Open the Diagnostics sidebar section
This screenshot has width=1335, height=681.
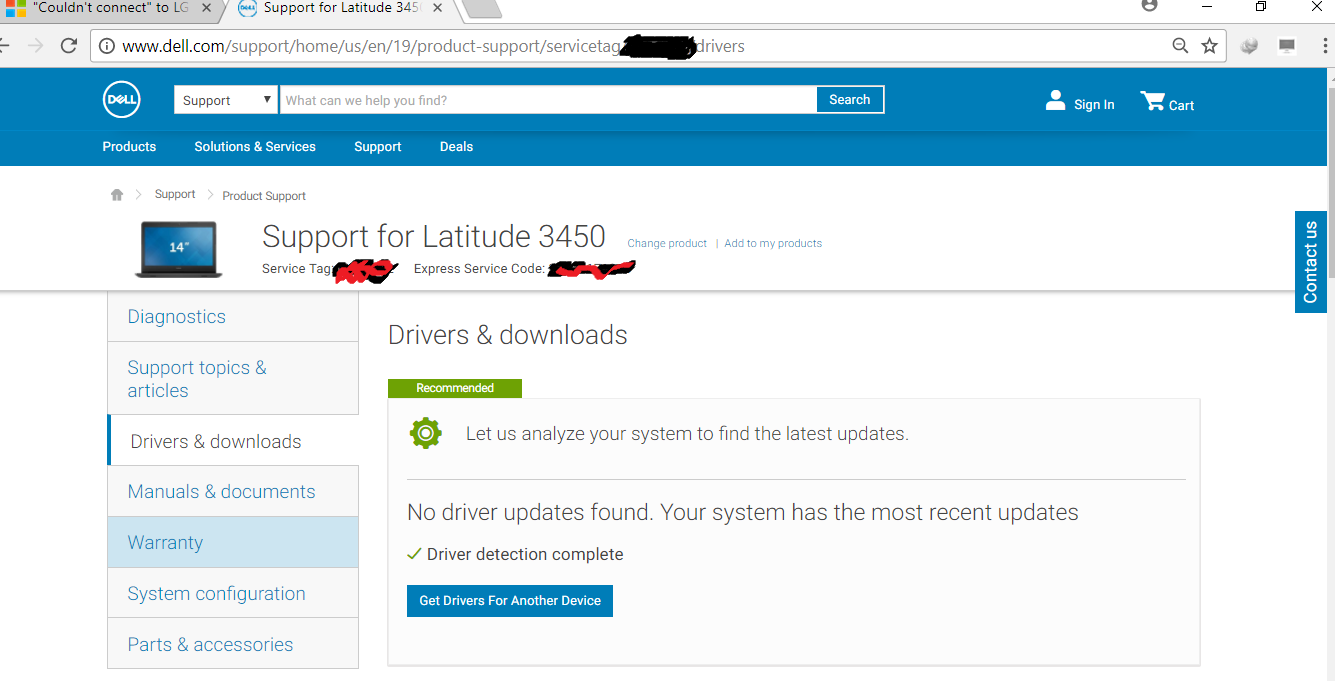click(233, 317)
